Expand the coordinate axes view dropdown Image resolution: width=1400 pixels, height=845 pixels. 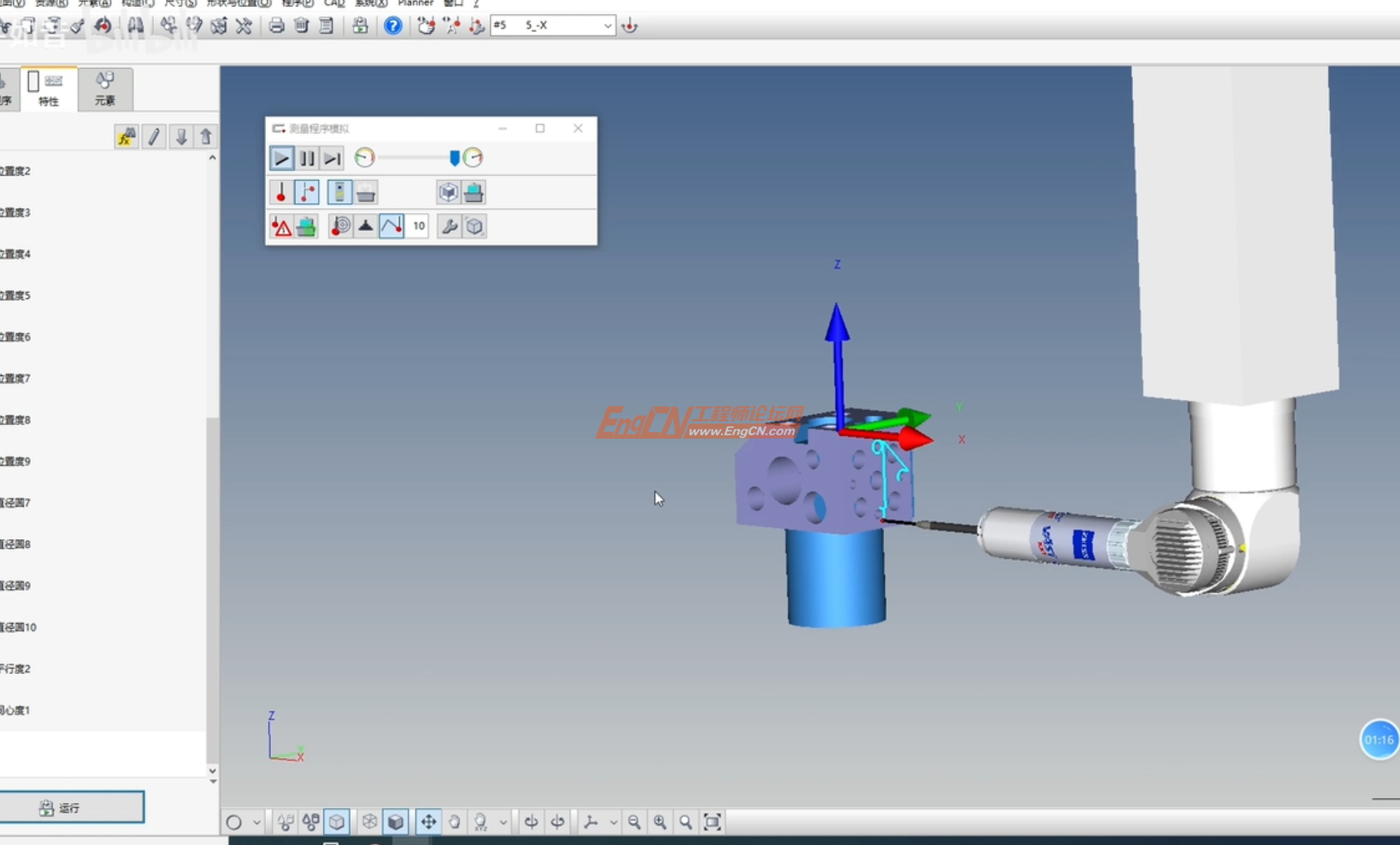click(613, 823)
